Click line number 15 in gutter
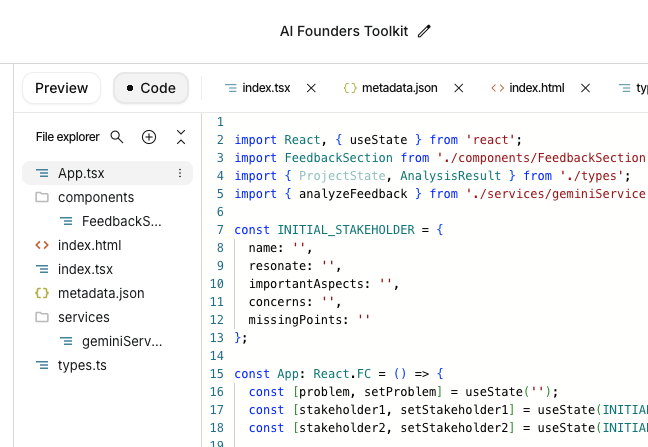Viewport: 648px width, 447px height. 217,374
